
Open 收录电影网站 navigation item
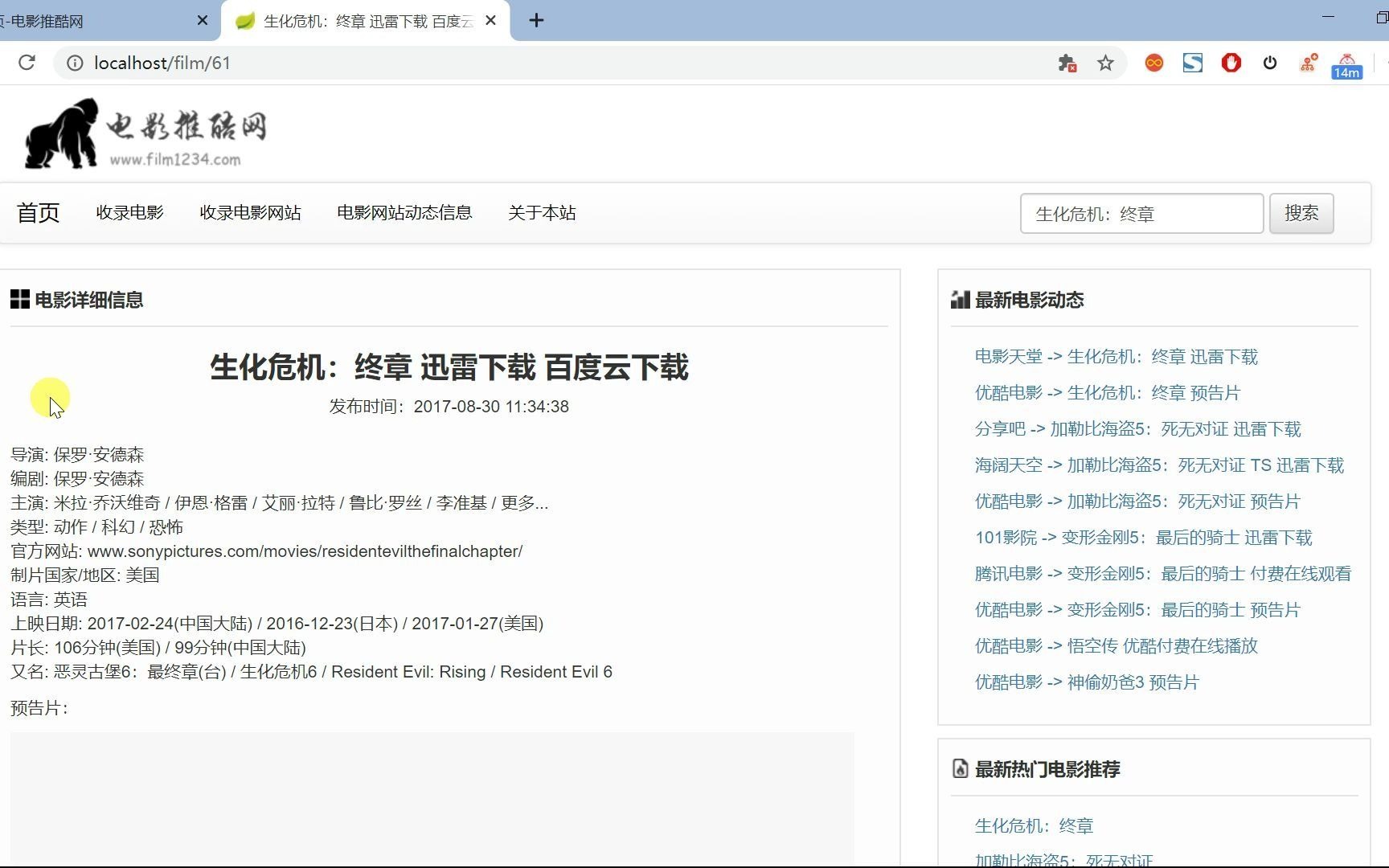pyautogui.click(x=251, y=213)
